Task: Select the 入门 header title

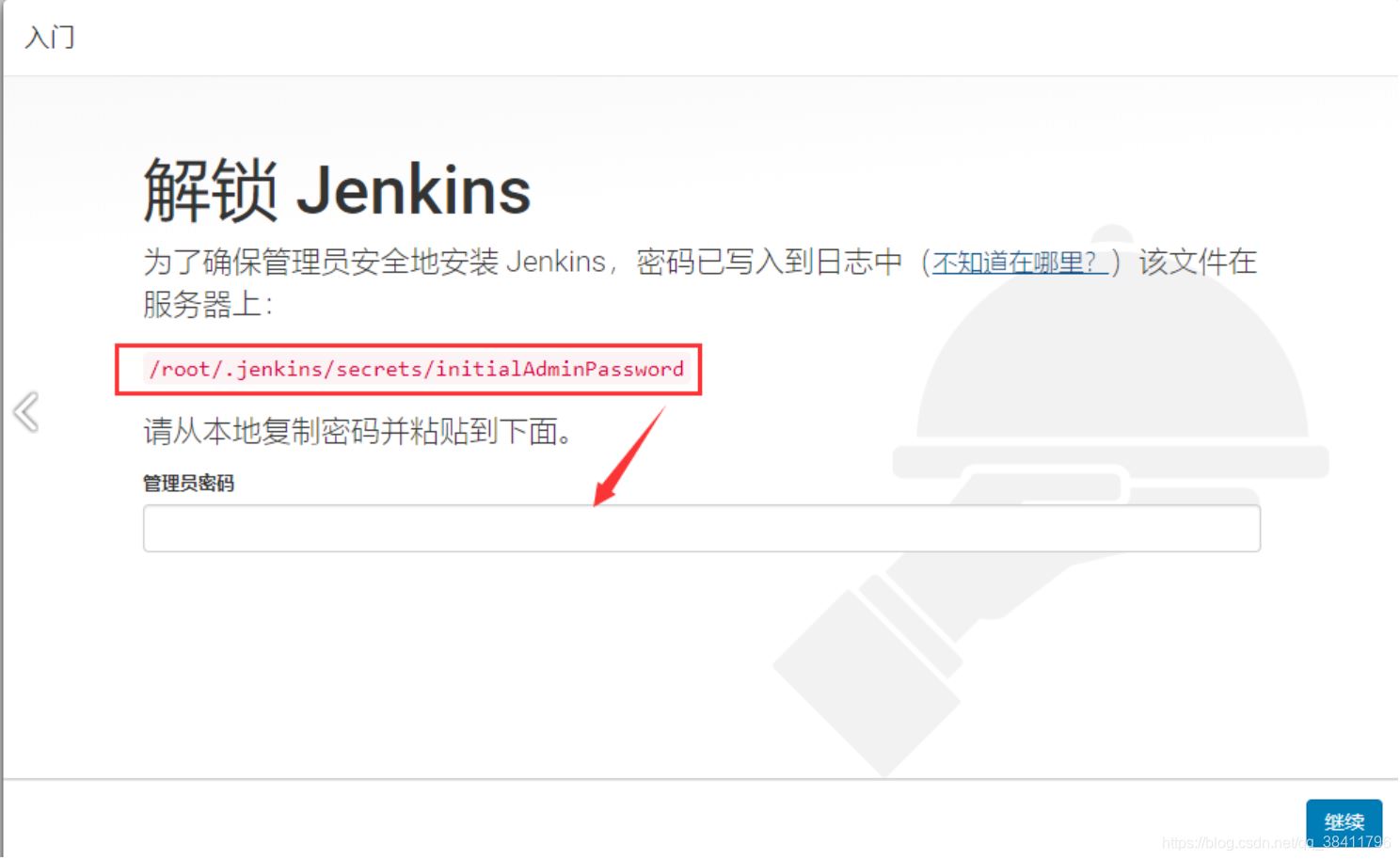Action: pyautogui.click(x=50, y=38)
